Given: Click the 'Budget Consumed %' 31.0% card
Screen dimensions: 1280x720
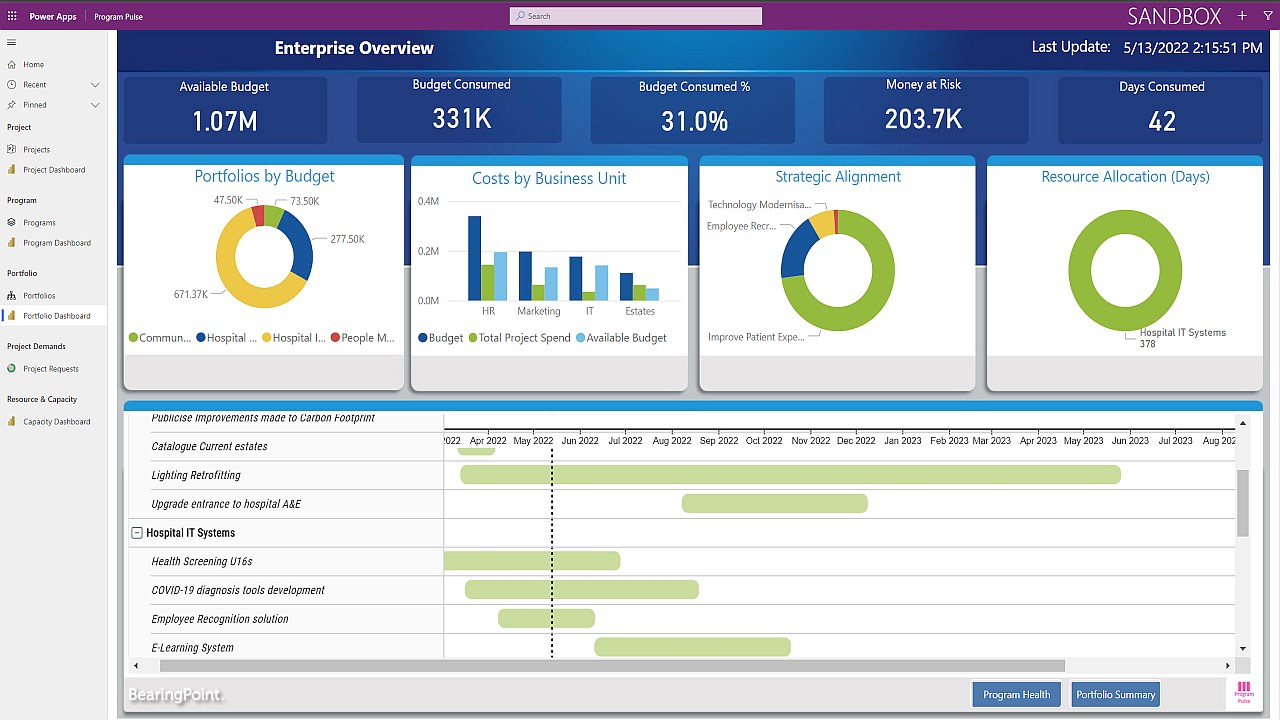Looking at the screenshot, I should pos(694,110).
